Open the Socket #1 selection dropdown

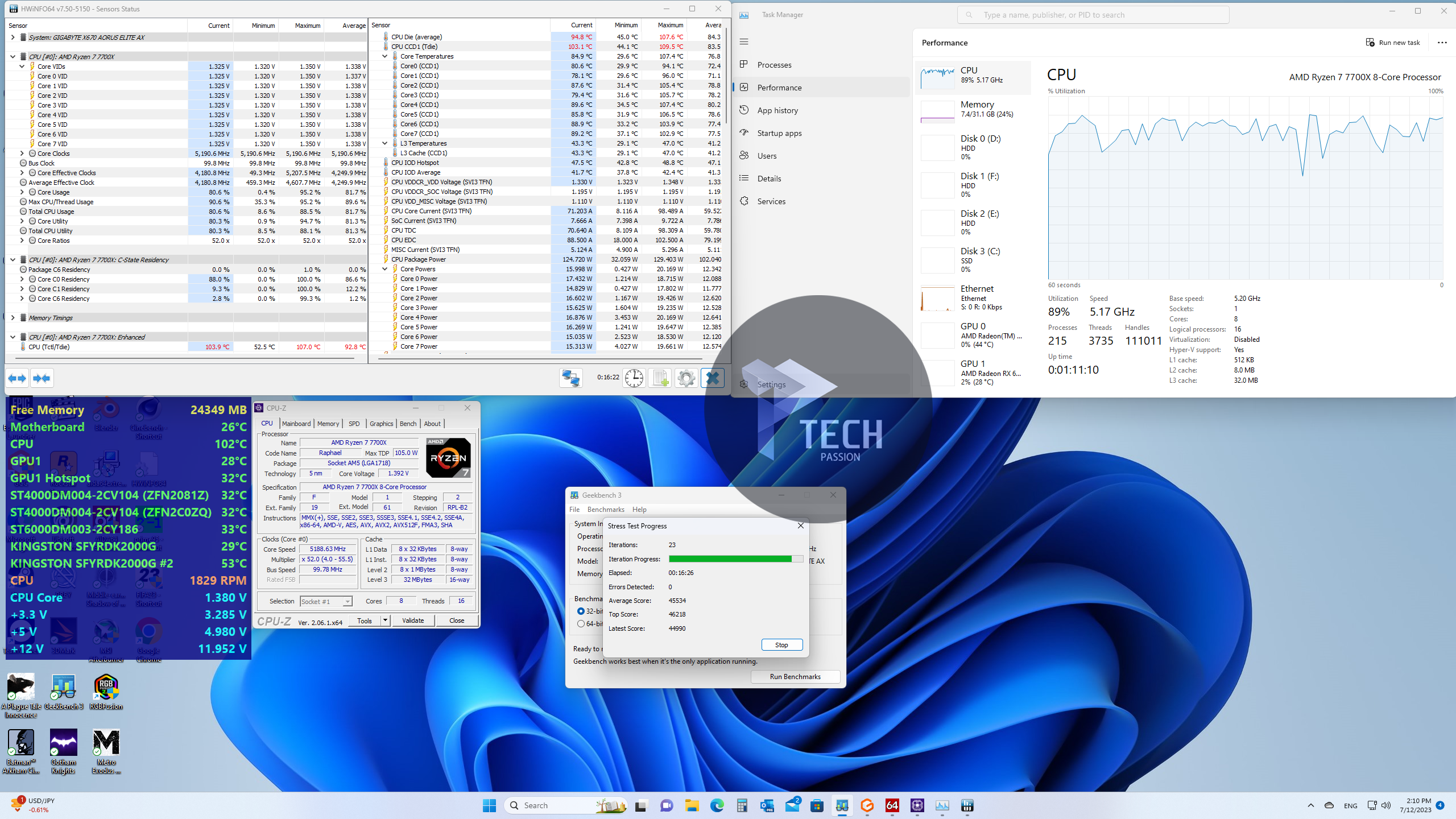(347, 602)
